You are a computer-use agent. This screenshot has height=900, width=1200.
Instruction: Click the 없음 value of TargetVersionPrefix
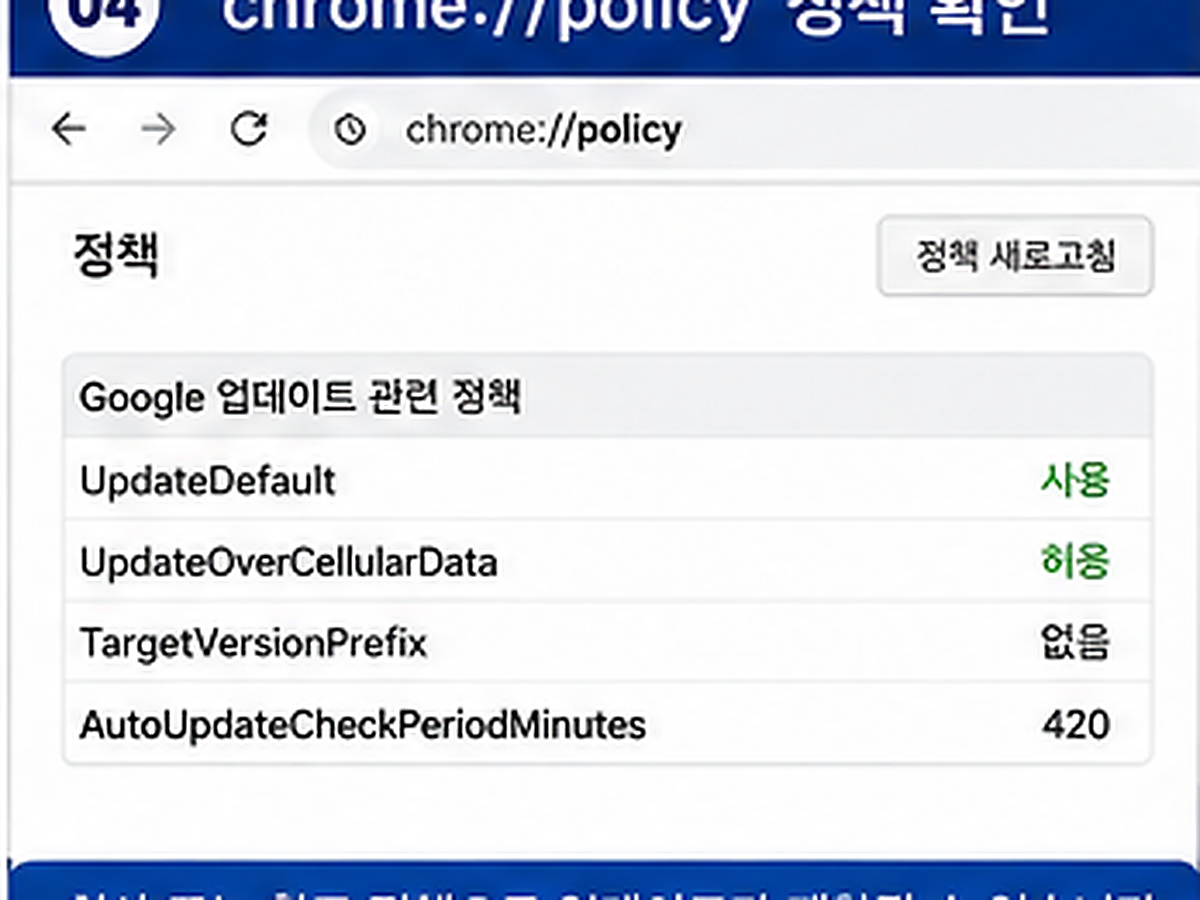coord(1075,642)
